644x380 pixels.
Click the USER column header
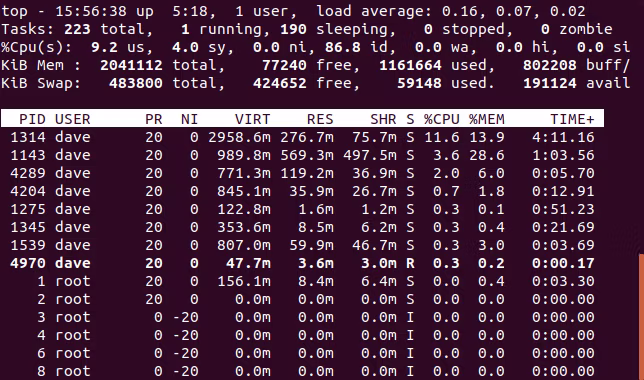tap(73, 119)
